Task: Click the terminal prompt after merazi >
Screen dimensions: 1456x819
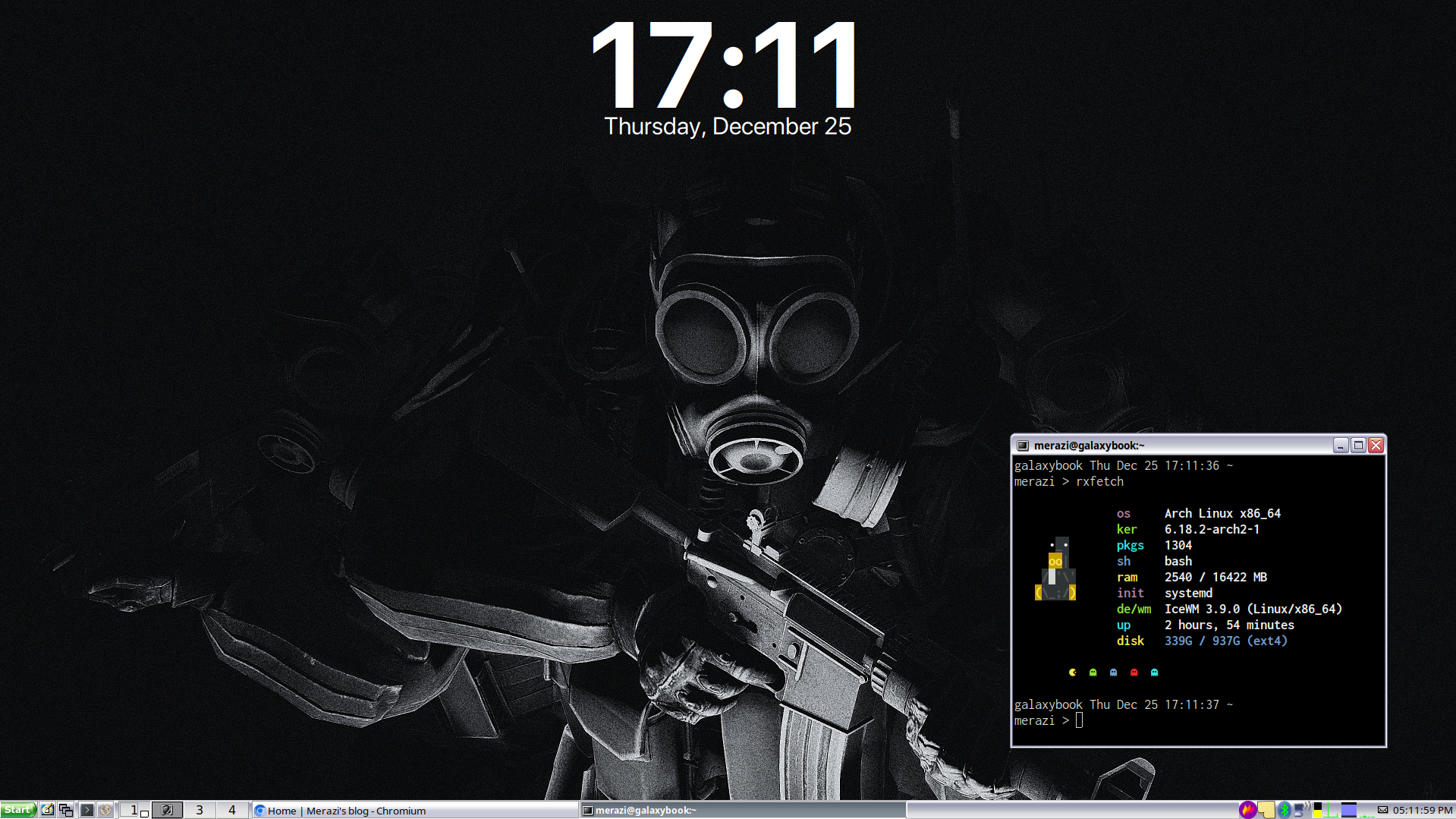Action: tap(1080, 720)
